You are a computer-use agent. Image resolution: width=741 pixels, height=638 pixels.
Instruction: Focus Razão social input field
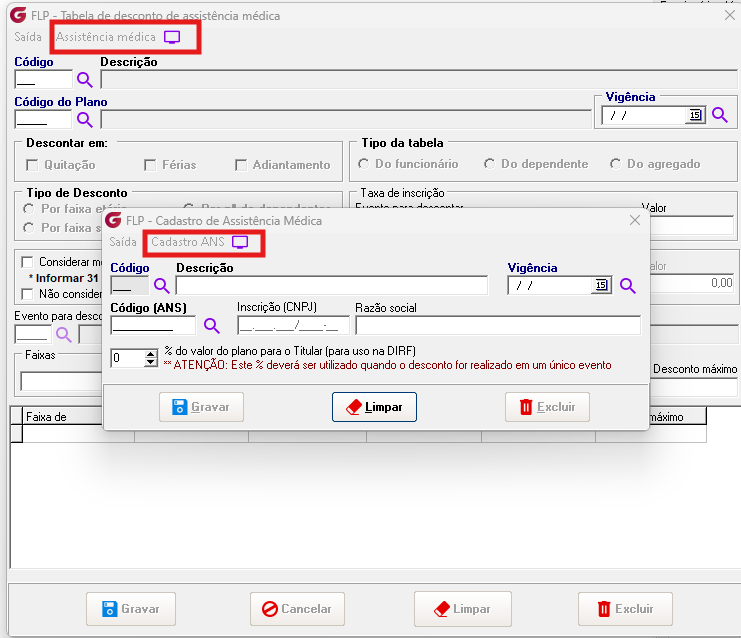[498, 326]
